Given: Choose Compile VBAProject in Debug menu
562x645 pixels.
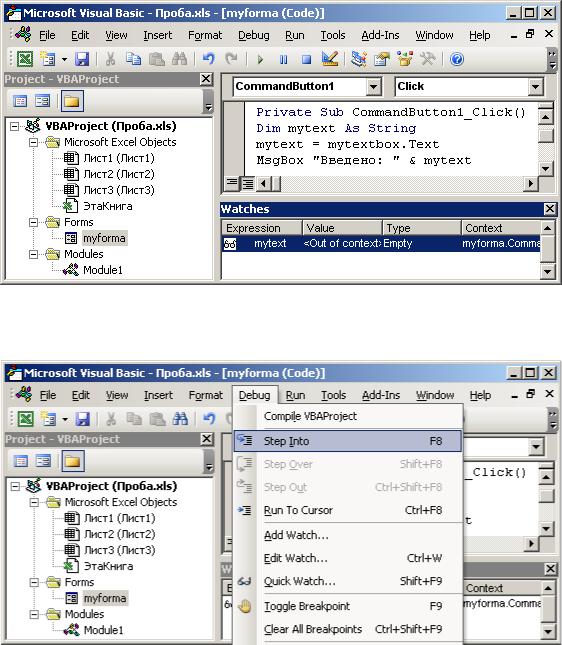Looking at the screenshot, I should tap(348, 416).
